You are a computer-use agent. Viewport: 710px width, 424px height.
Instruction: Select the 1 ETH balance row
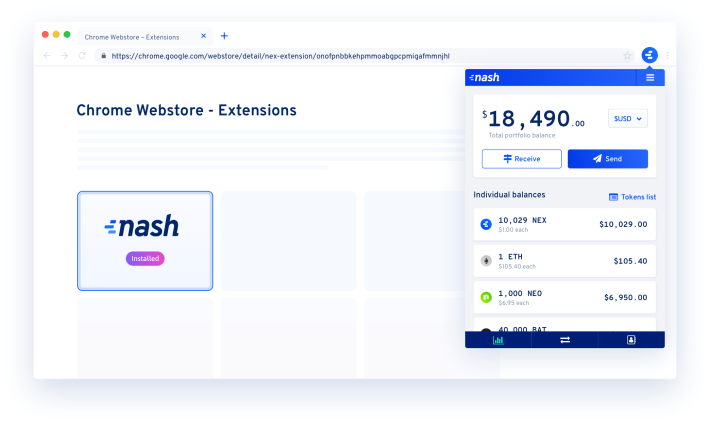[x=565, y=261]
